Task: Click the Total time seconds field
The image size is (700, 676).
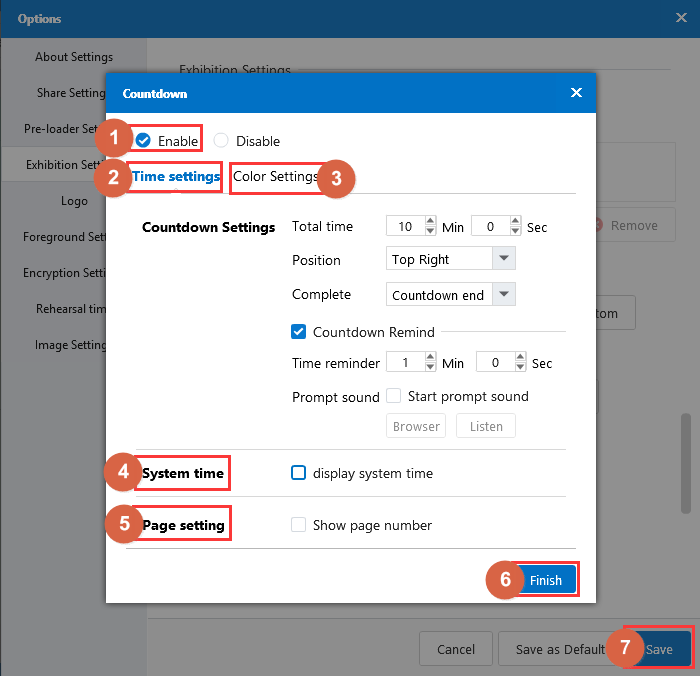Action: pyautogui.click(x=491, y=226)
